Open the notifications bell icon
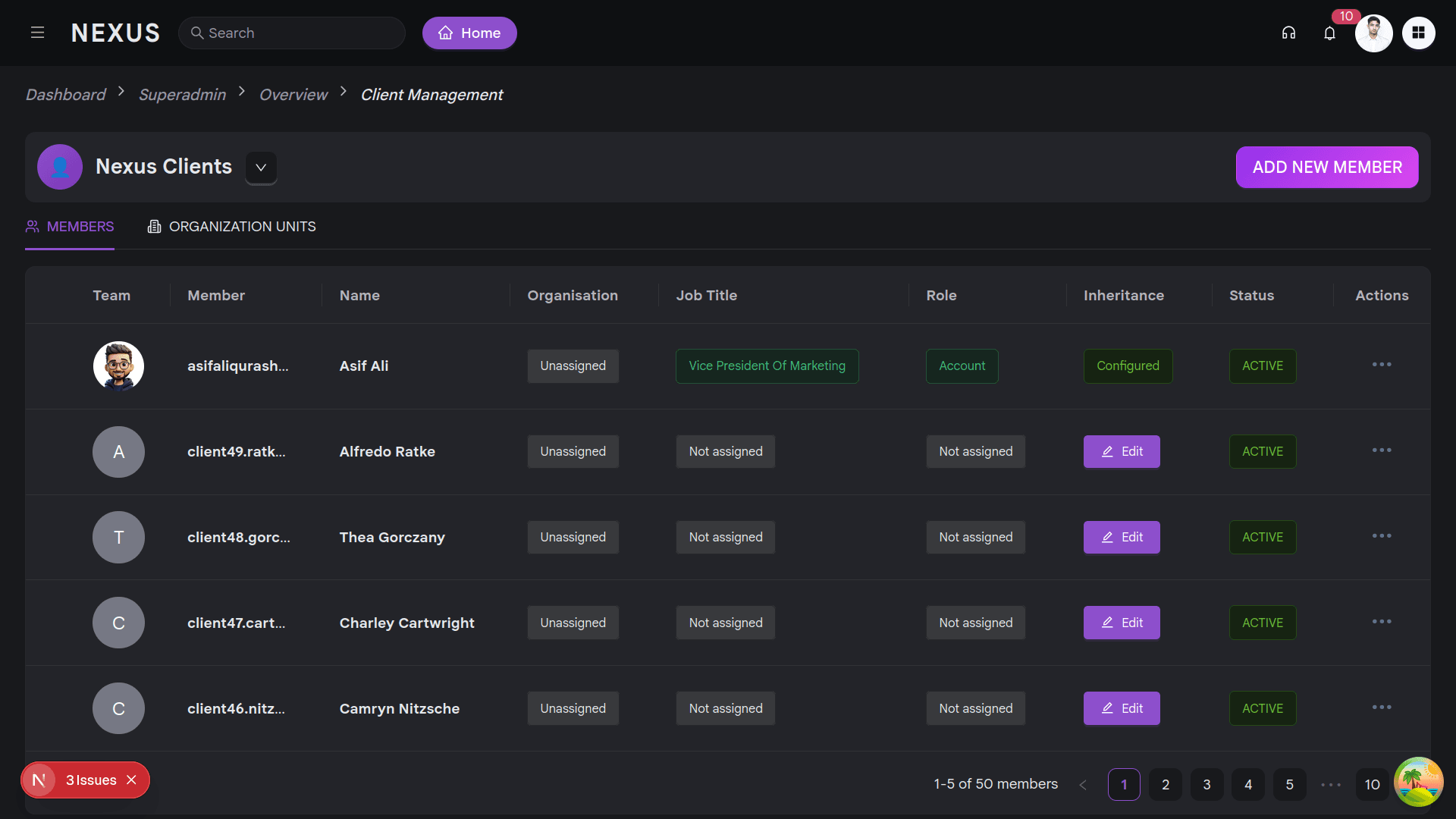Image resolution: width=1456 pixels, height=819 pixels. pyautogui.click(x=1329, y=33)
